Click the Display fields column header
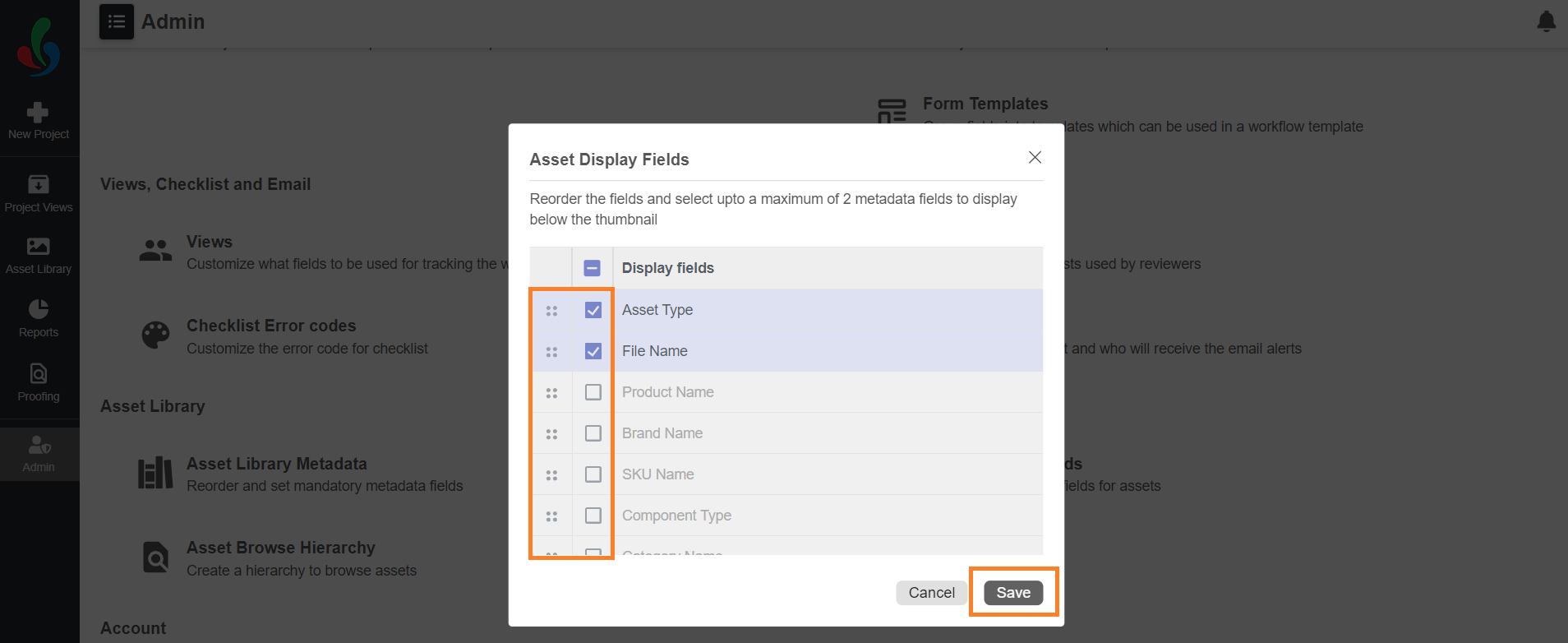This screenshot has height=643, width=1568. [668, 268]
